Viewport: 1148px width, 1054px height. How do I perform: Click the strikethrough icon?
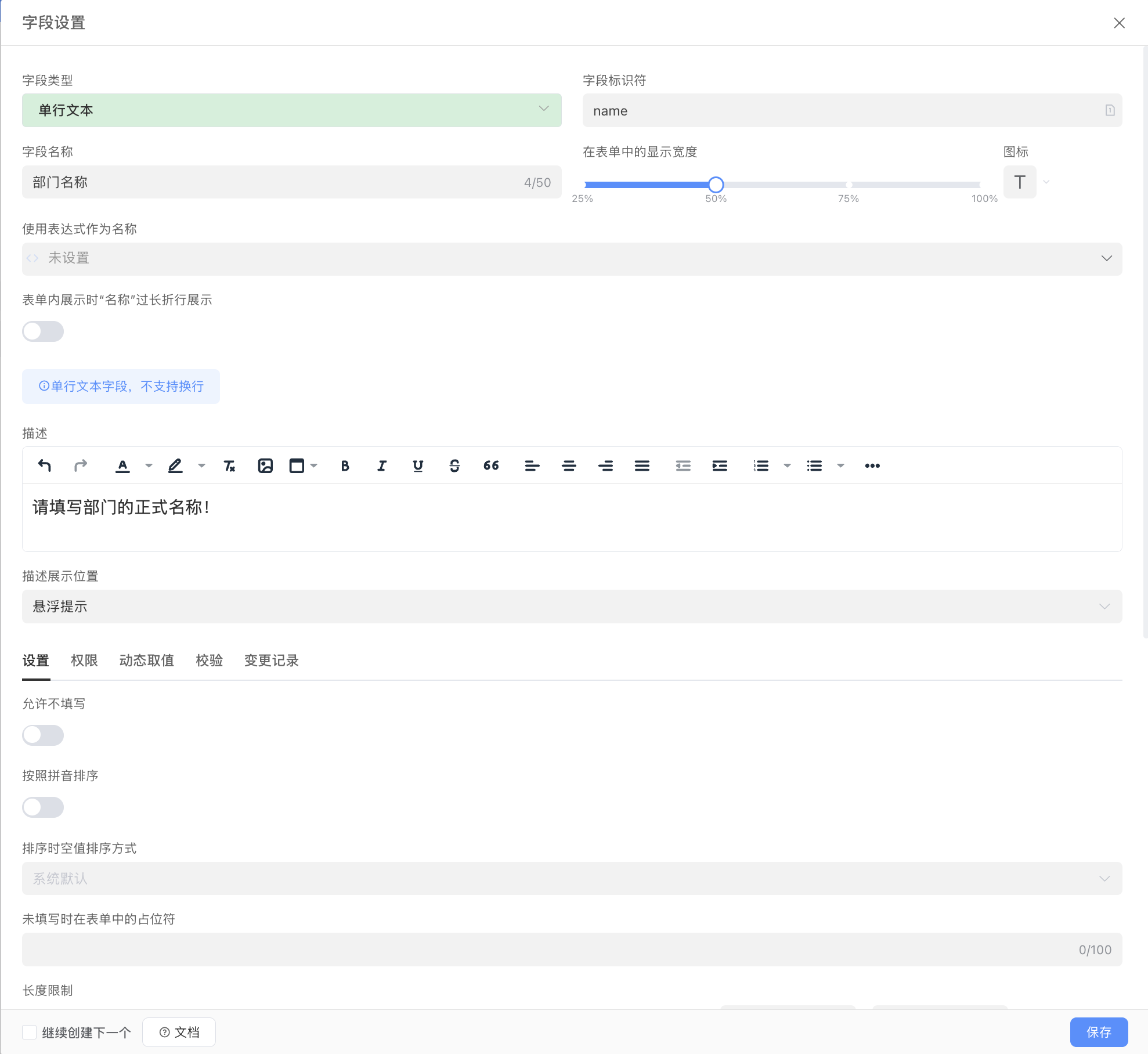(x=454, y=465)
